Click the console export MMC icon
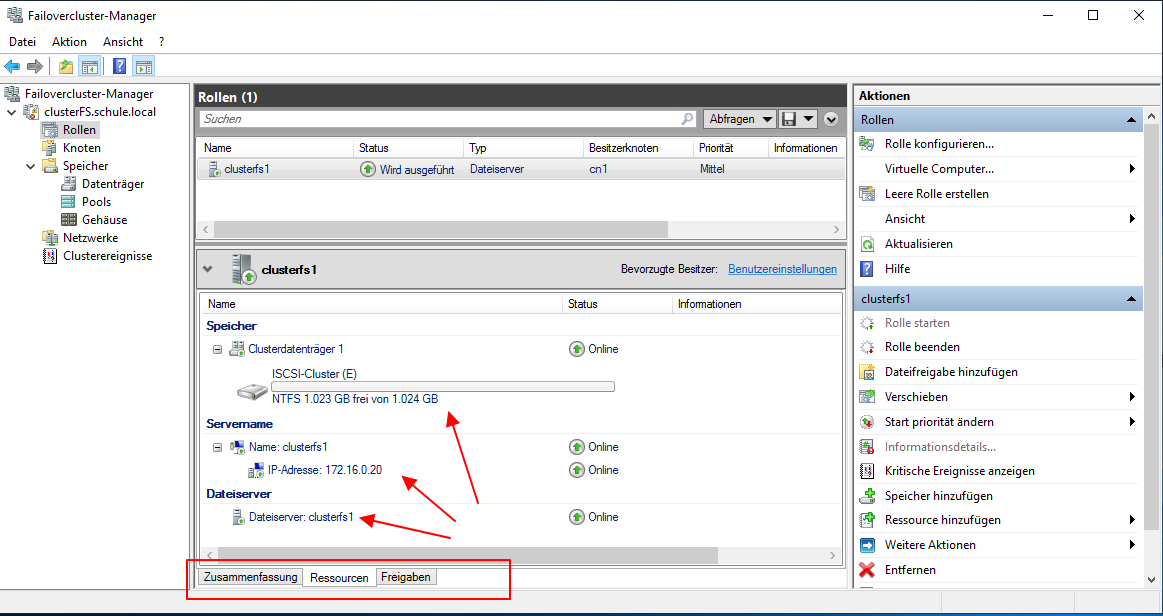The width and height of the screenshot is (1163, 616). pos(65,66)
